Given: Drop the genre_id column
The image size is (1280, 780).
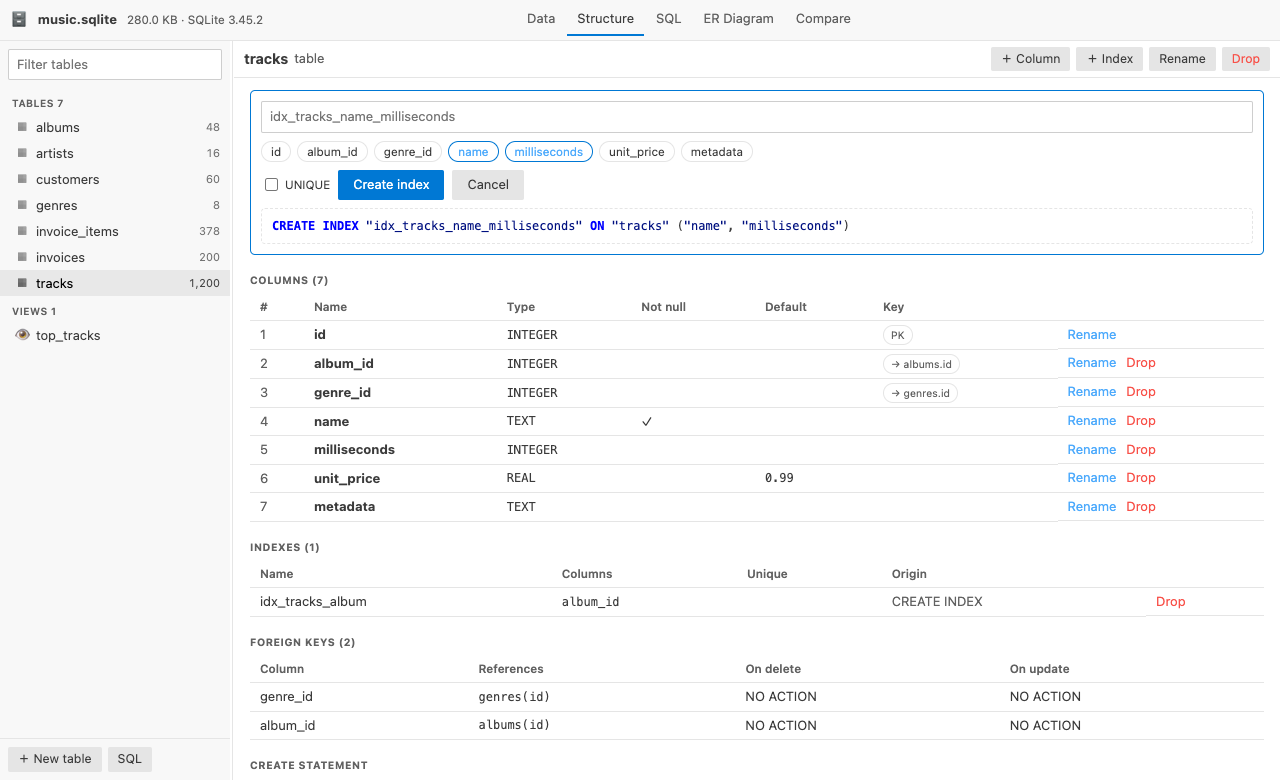Looking at the screenshot, I should pos(1141,392).
